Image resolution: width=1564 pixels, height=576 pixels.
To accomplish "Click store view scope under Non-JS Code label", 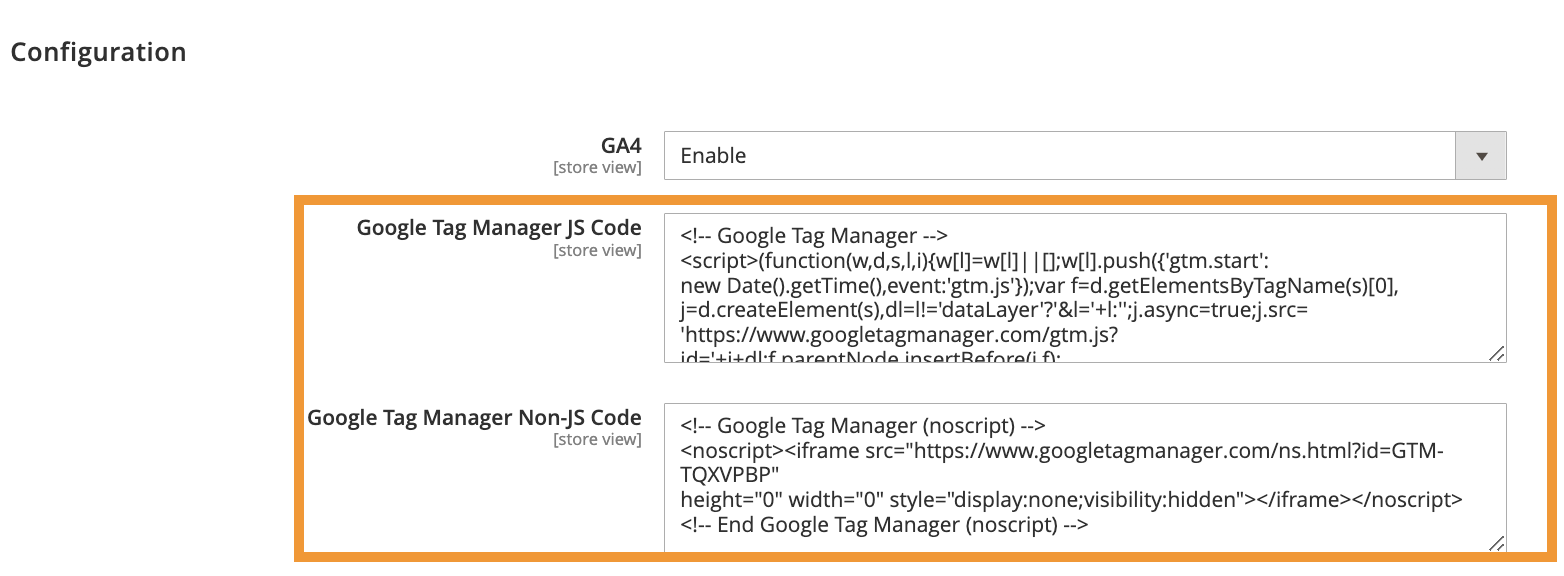I will tap(597, 440).
